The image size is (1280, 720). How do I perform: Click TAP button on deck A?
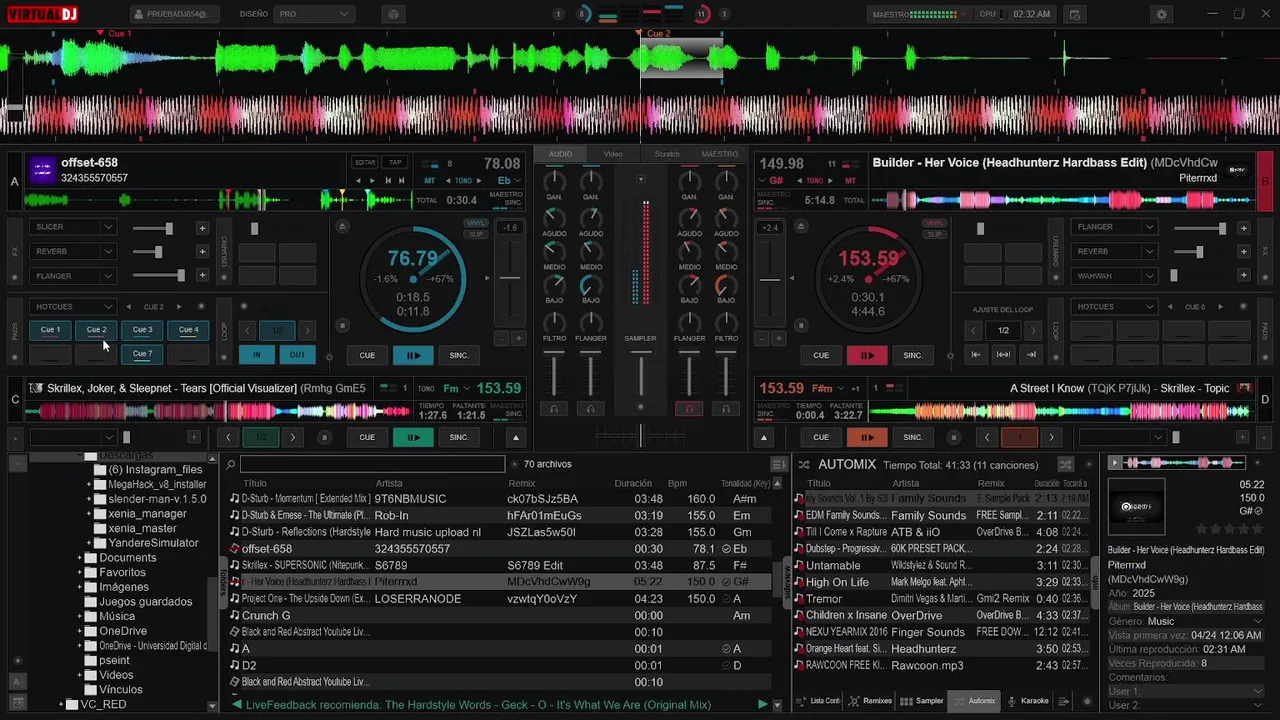pos(395,163)
